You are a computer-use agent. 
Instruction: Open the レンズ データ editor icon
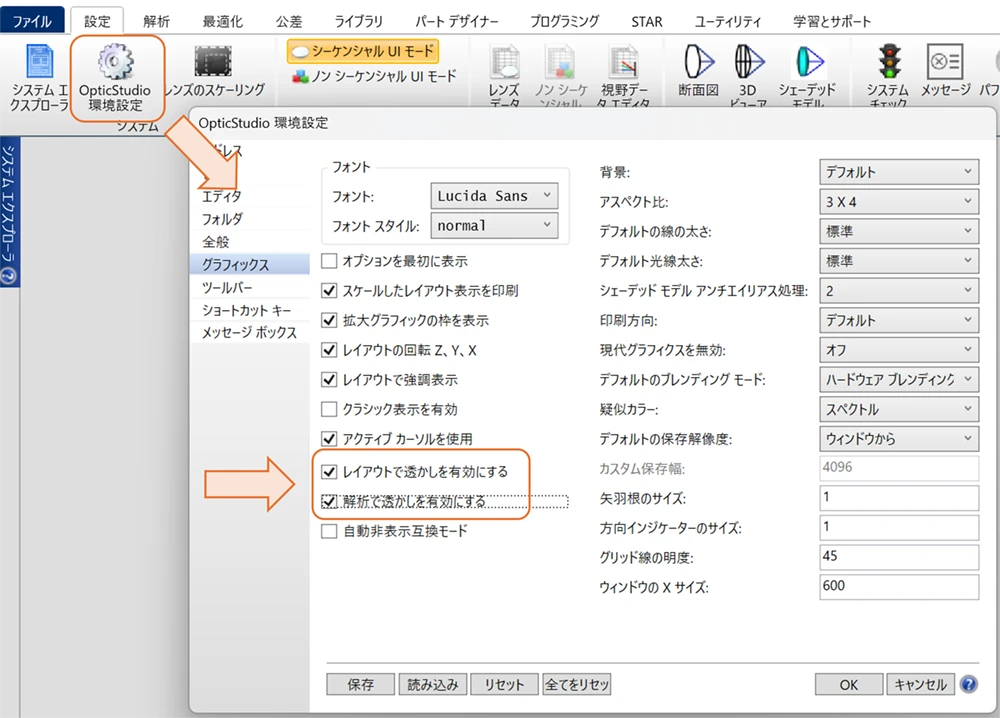pos(504,62)
